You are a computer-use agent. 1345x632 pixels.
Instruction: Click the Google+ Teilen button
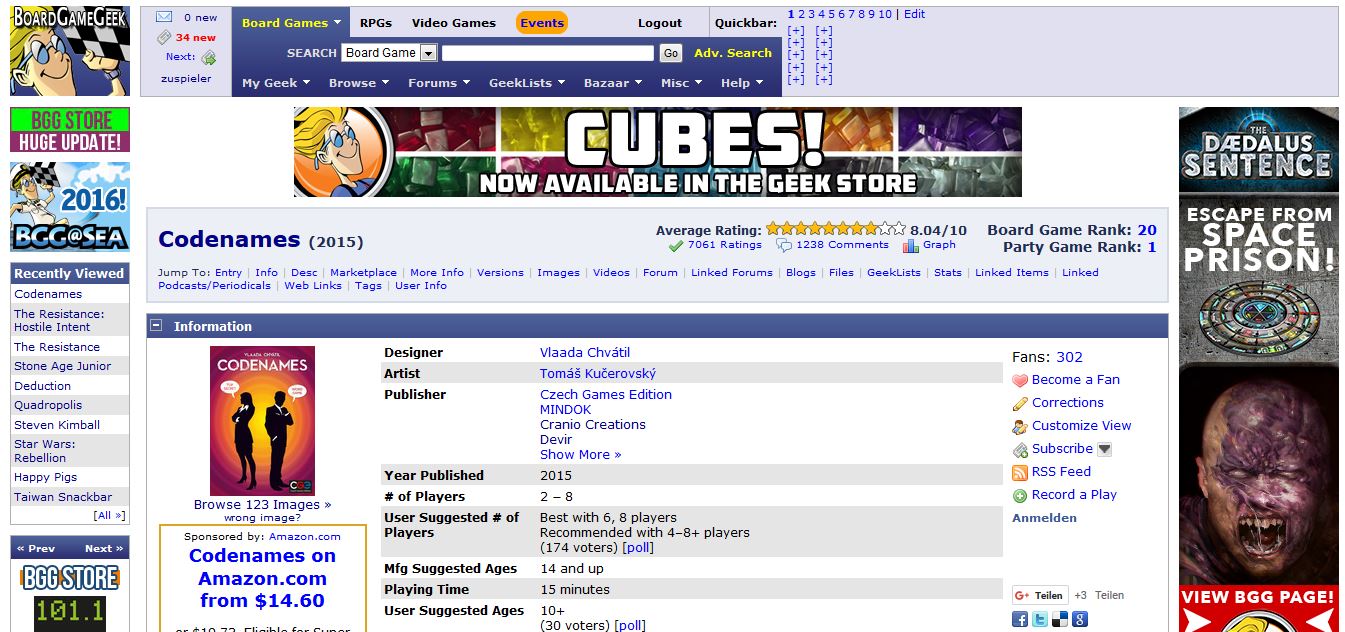(x=1040, y=595)
